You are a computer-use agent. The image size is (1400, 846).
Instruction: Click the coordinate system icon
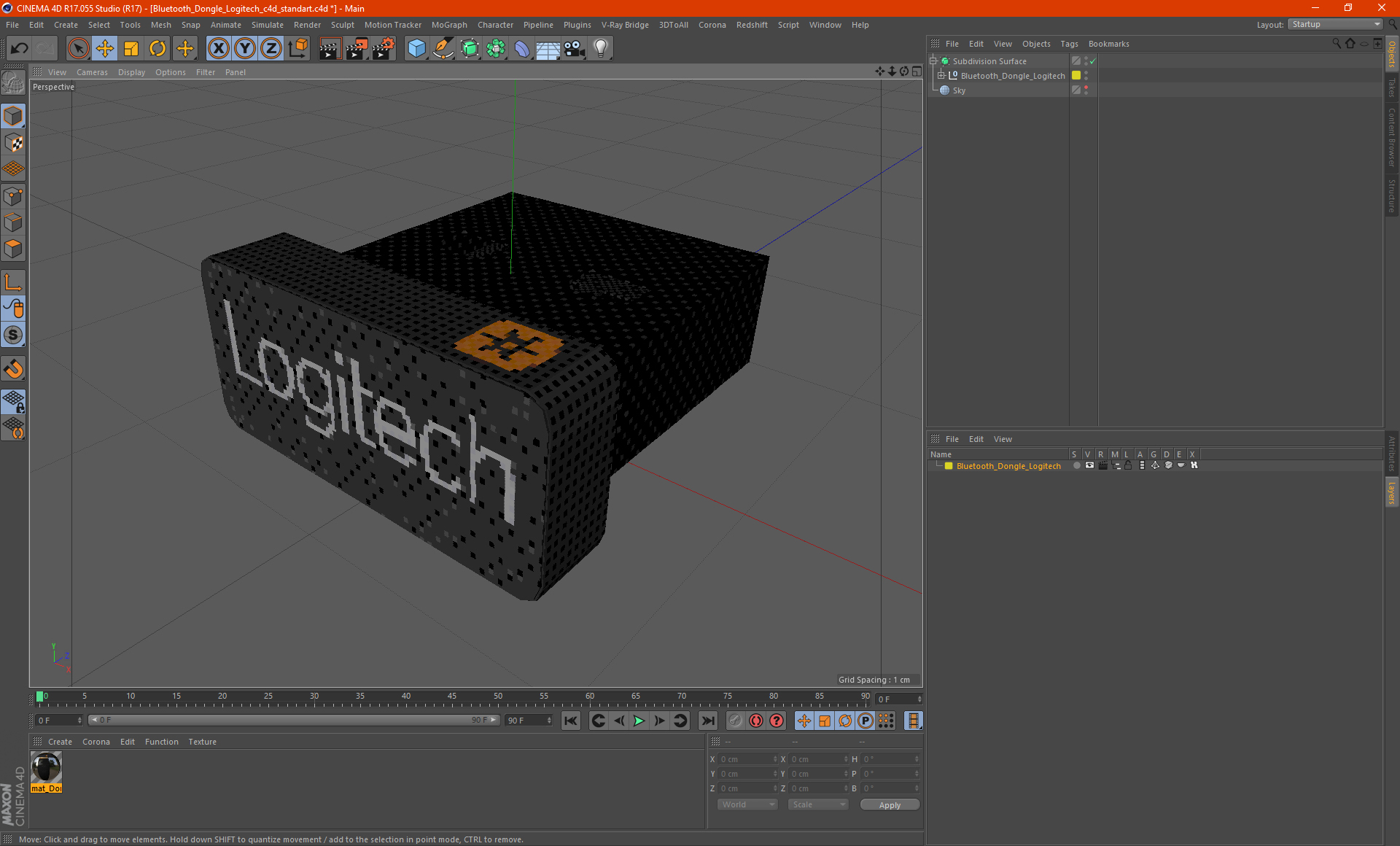tap(297, 49)
